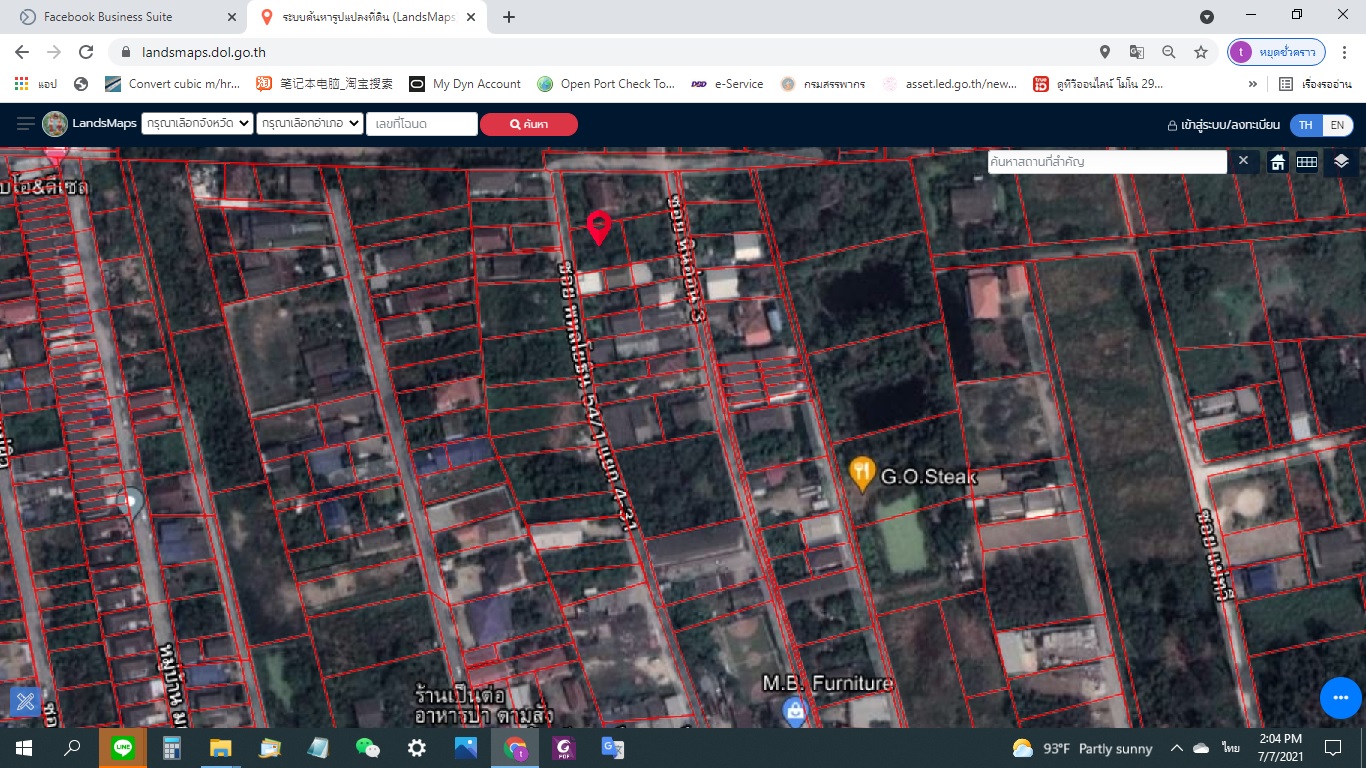The image size is (1366, 768).
Task: Click the red search button
Action: (528, 124)
